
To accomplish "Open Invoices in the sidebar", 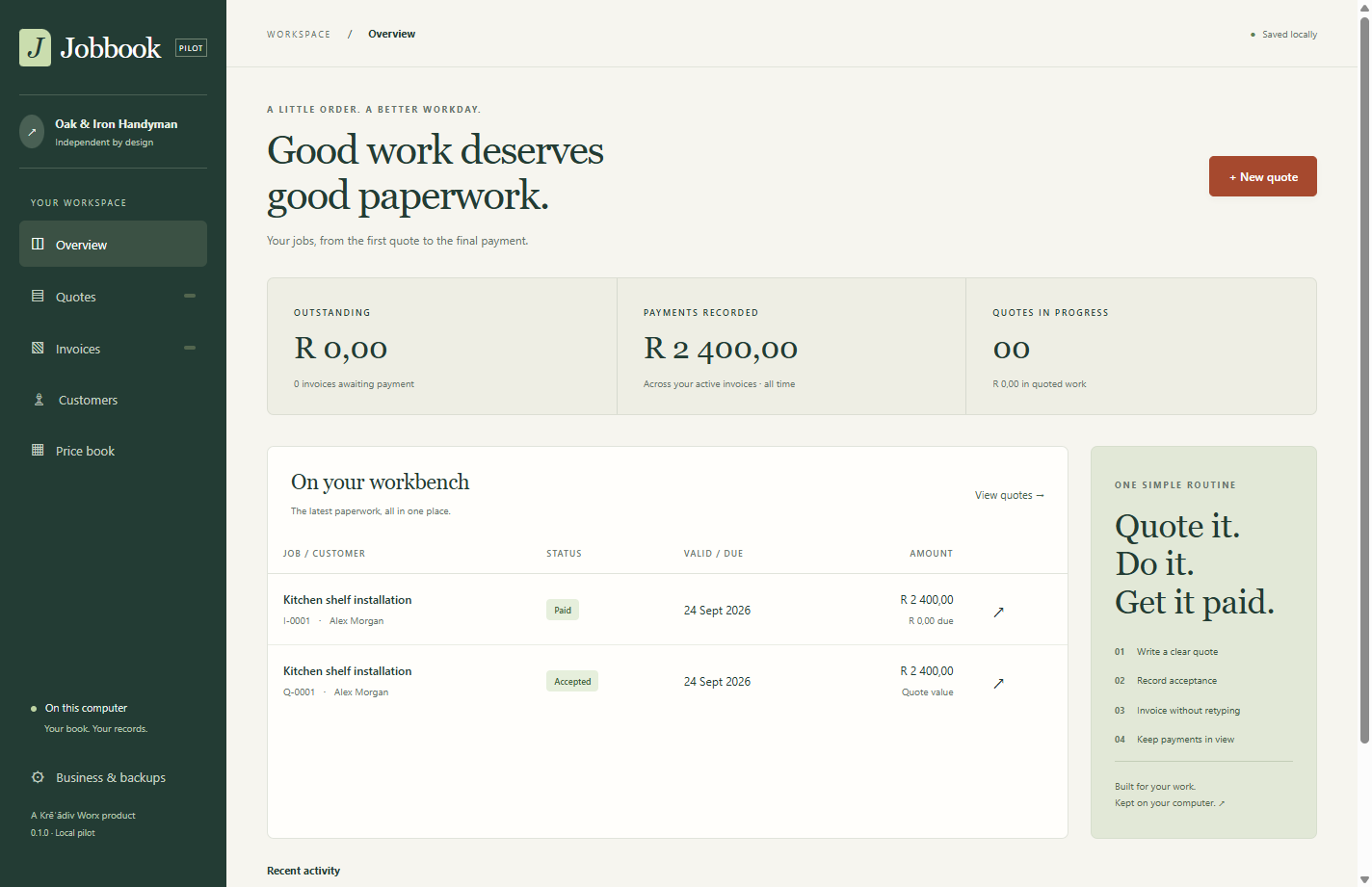I will [x=113, y=349].
